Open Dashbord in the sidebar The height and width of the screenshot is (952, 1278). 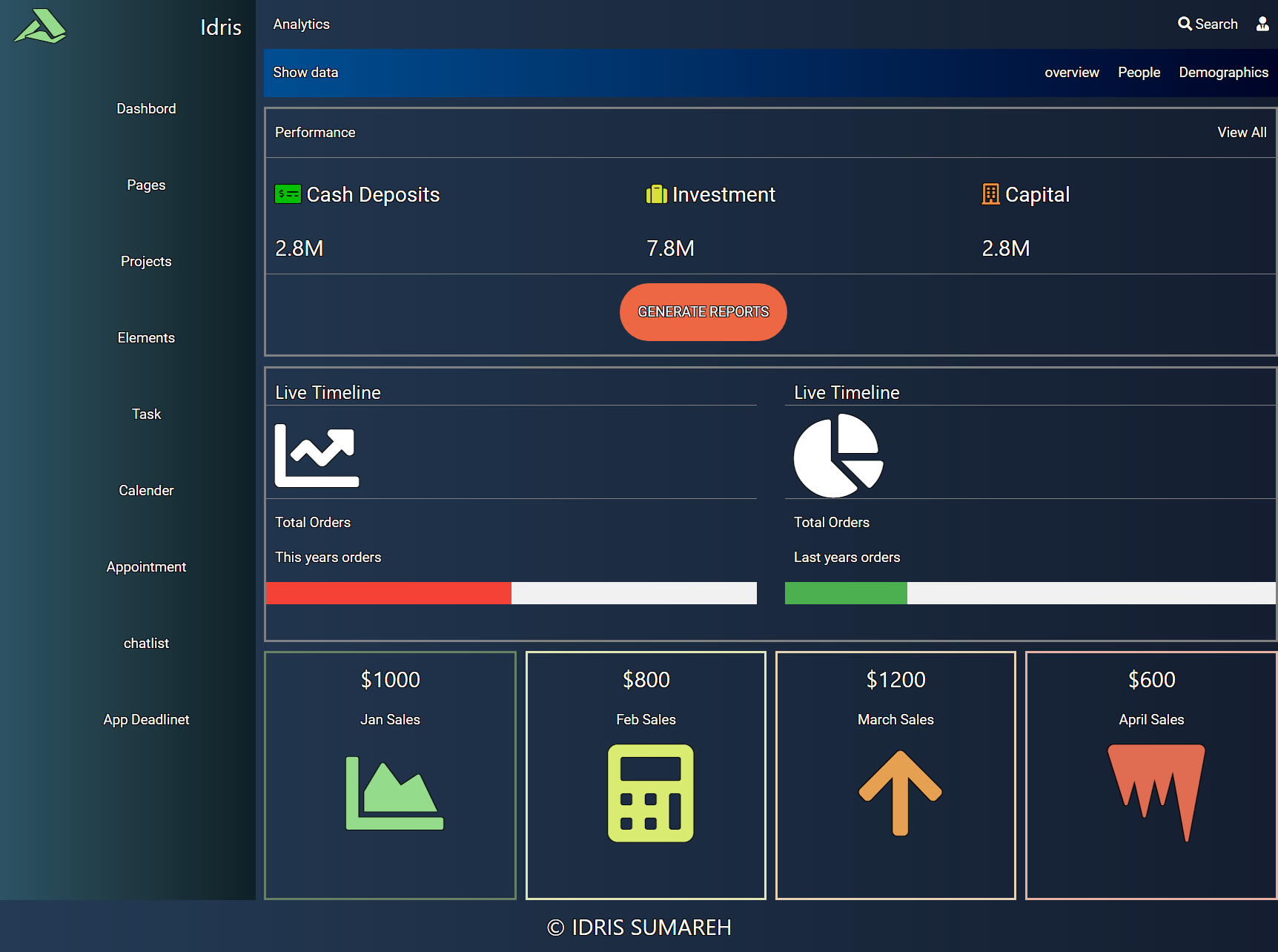(x=146, y=108)
